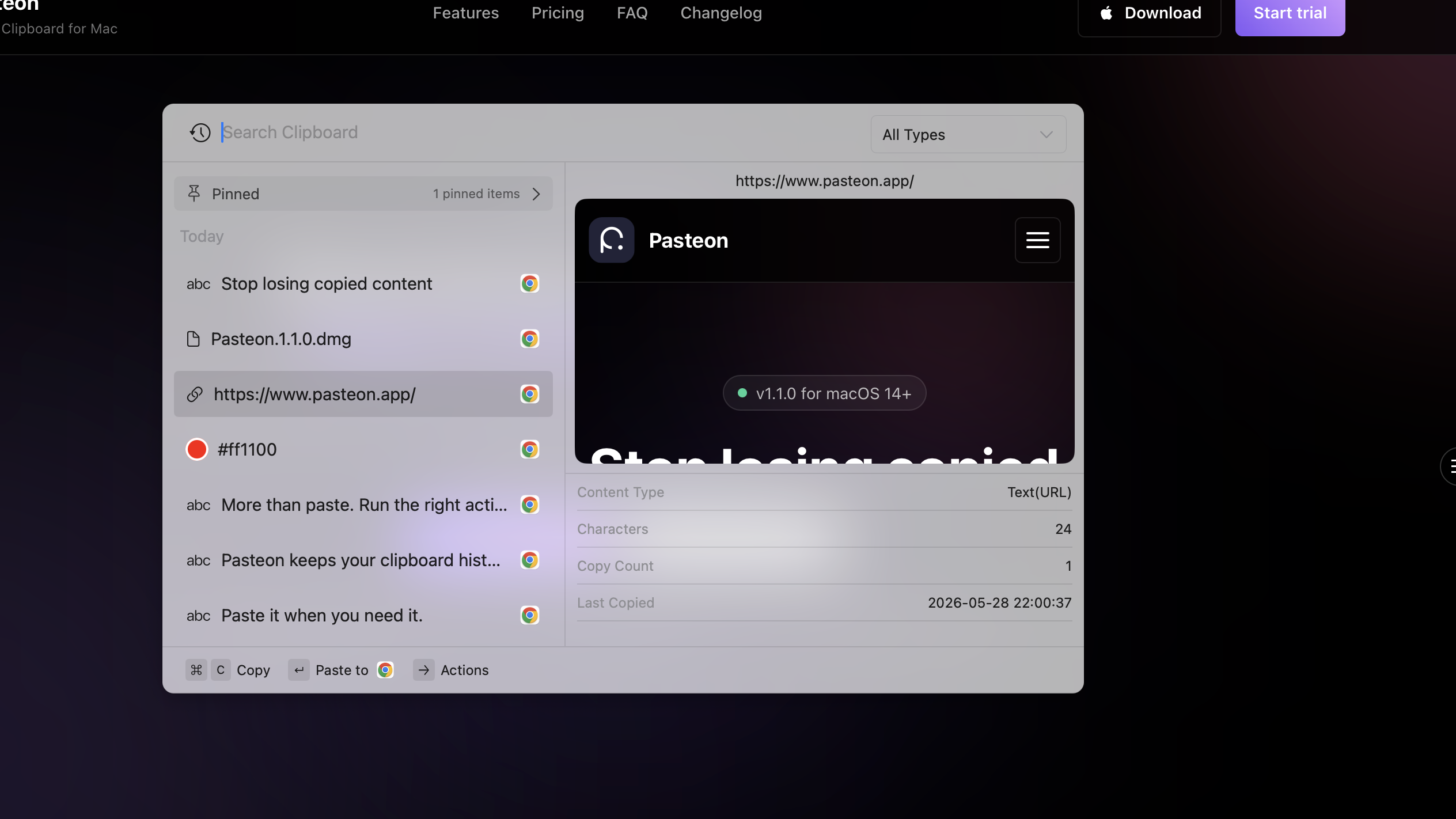Click Chrome icon next to Paste to
This screenshot has height=819, width=1456.
[385, 670]
